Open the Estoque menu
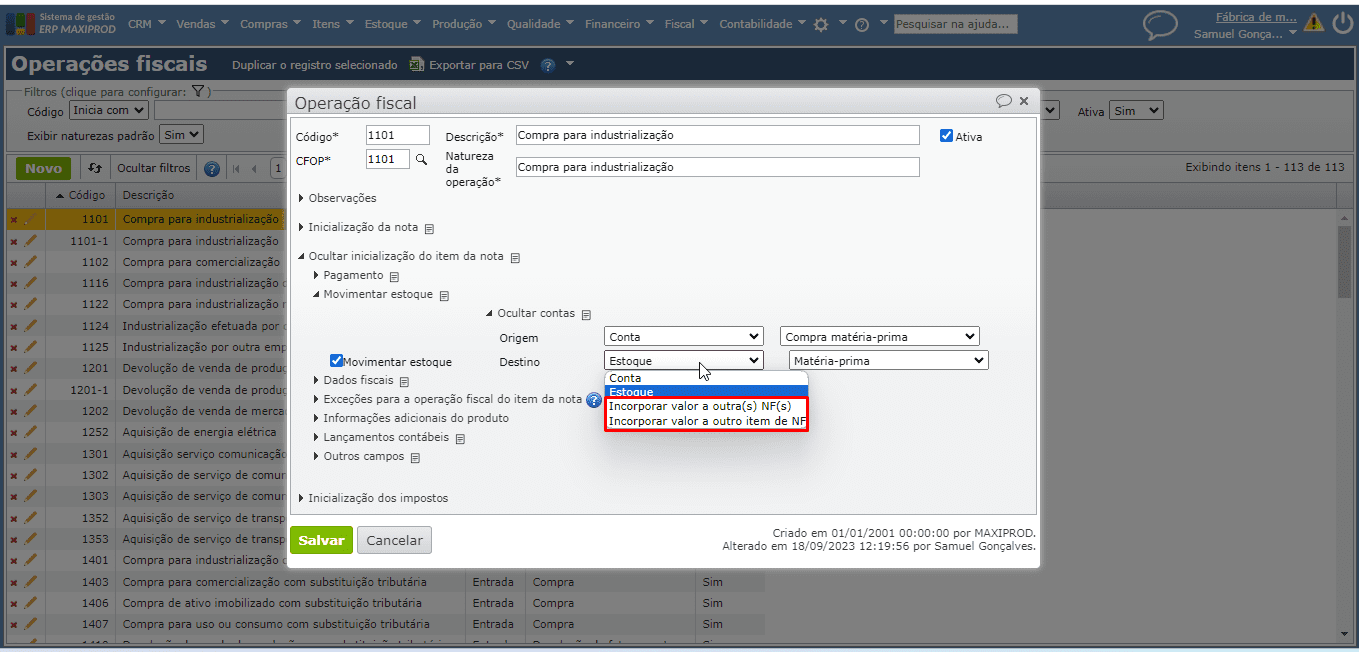 click(394, 24)
